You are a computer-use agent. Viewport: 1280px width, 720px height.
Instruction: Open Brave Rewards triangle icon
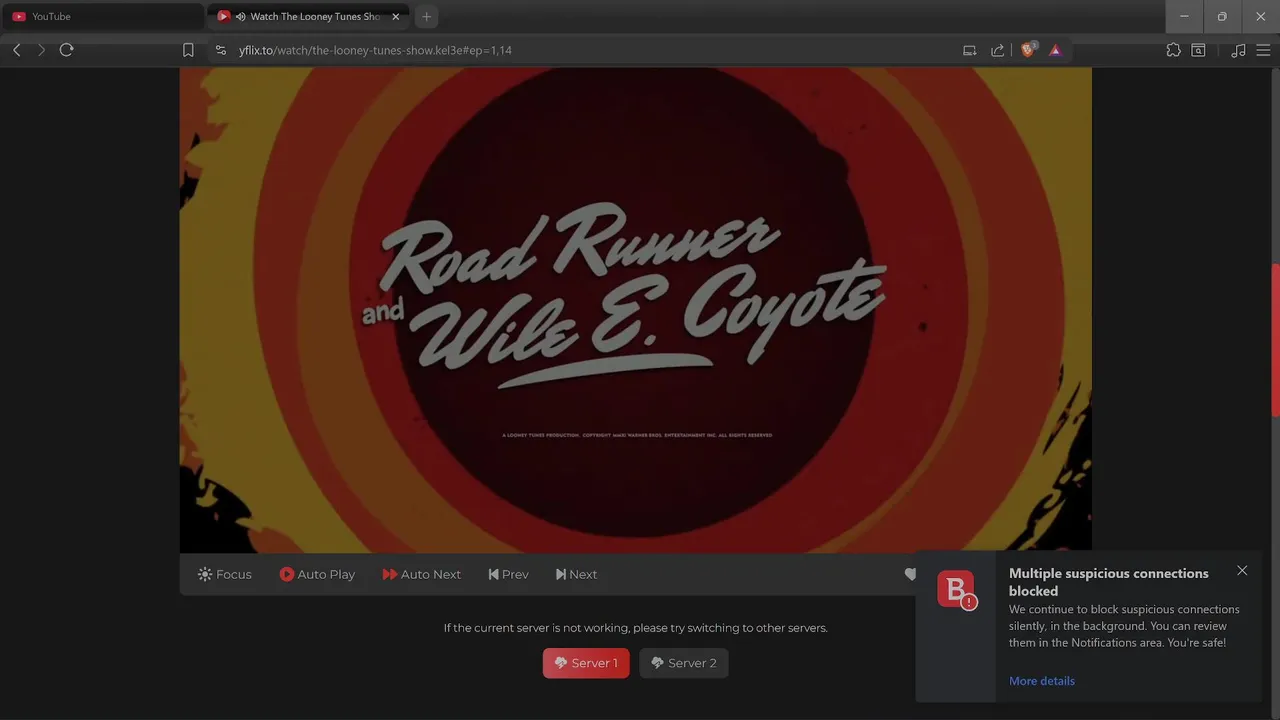tap(1055, 50)
